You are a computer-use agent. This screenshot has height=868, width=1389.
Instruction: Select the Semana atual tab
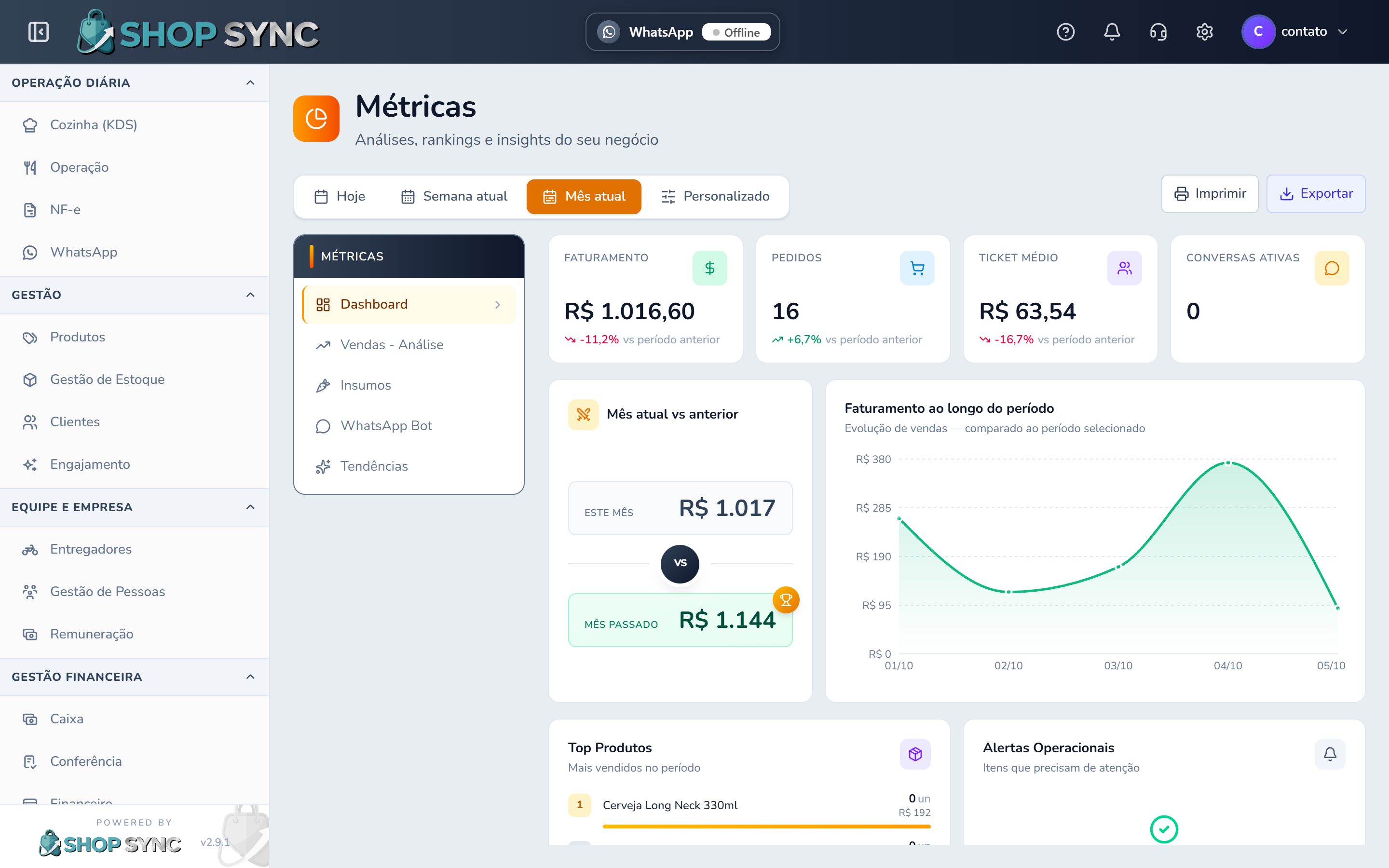[454, 196]
